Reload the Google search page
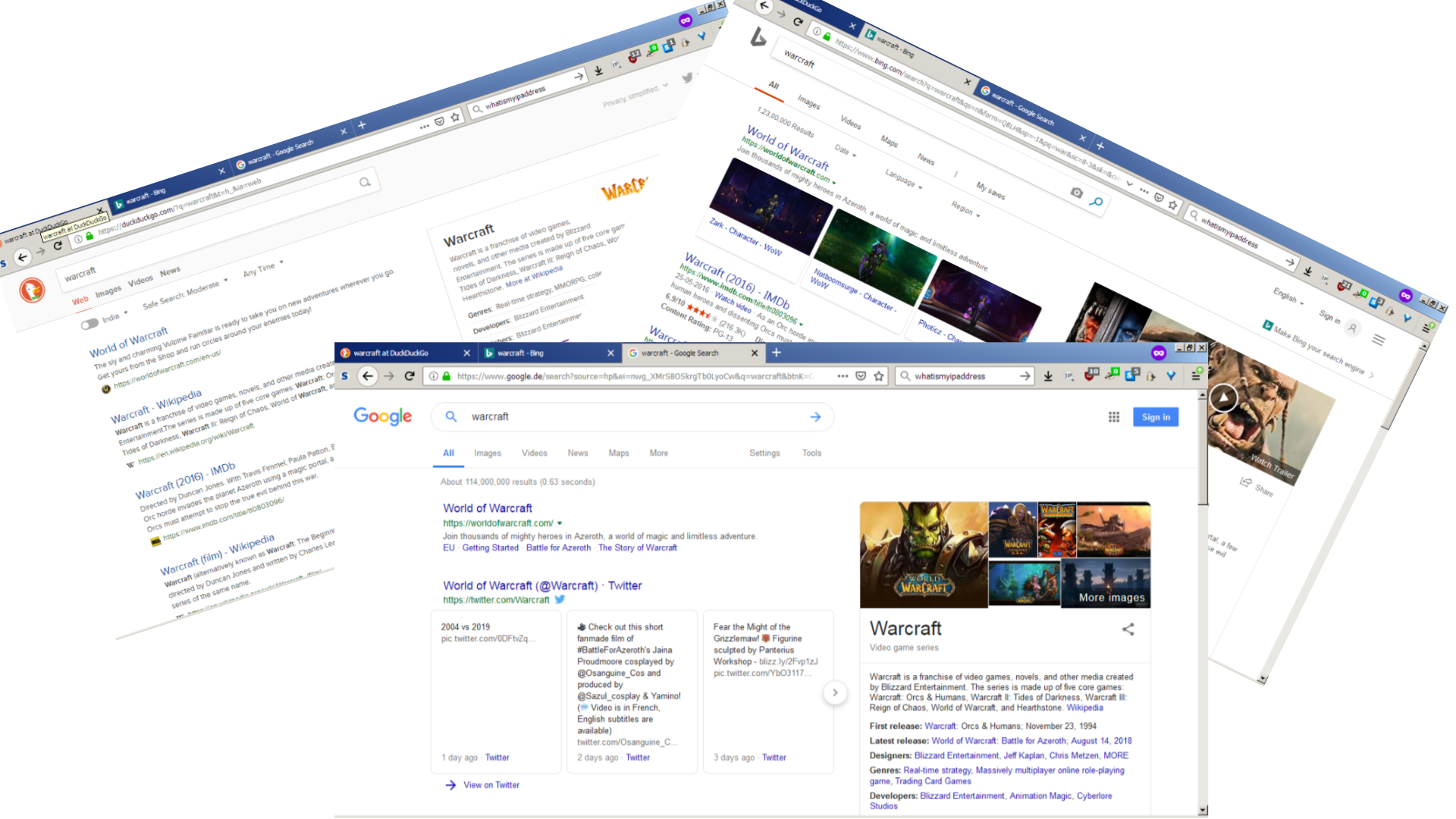 click(409, 376)
